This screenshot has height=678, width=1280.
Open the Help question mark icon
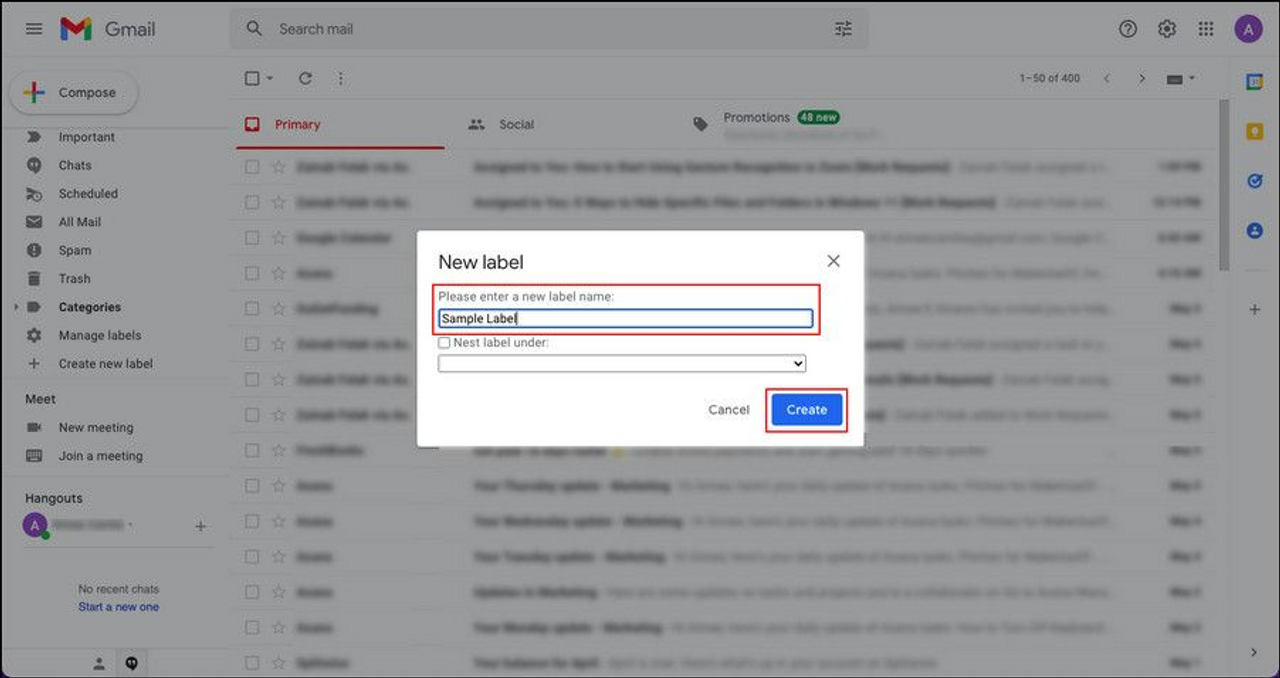[1128, 29]
